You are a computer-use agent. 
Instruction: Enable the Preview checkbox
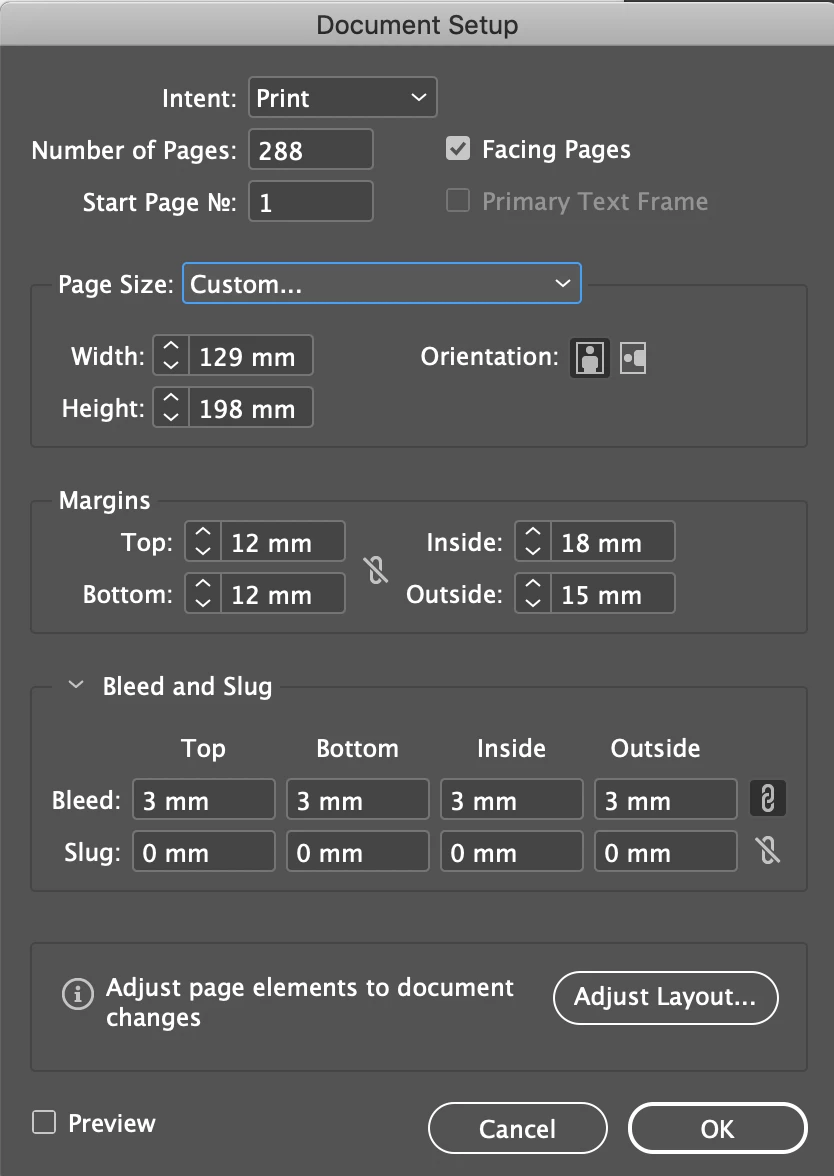(x=44, y=1122)
